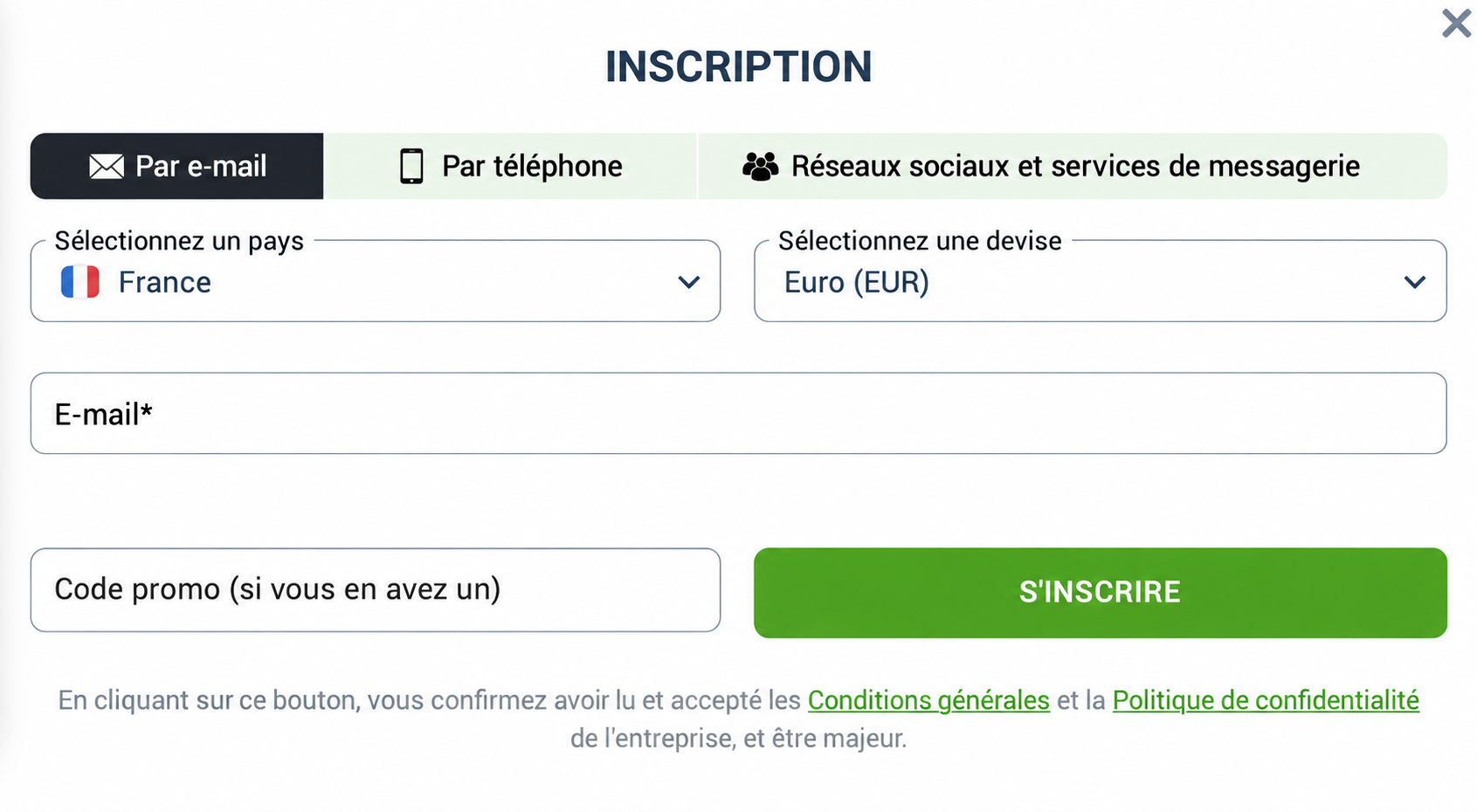
Task: Open the Conditions générales link
Action: (x=928, y=700)
